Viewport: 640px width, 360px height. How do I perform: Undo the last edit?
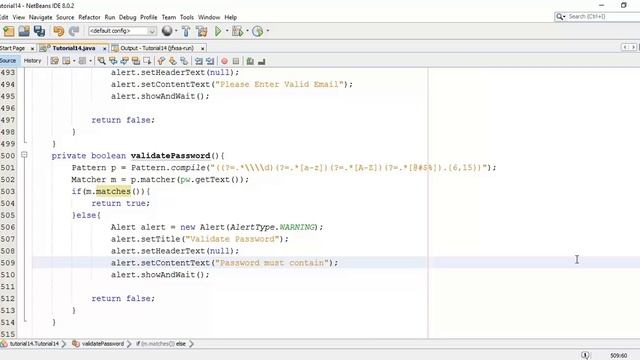point(58,31)
